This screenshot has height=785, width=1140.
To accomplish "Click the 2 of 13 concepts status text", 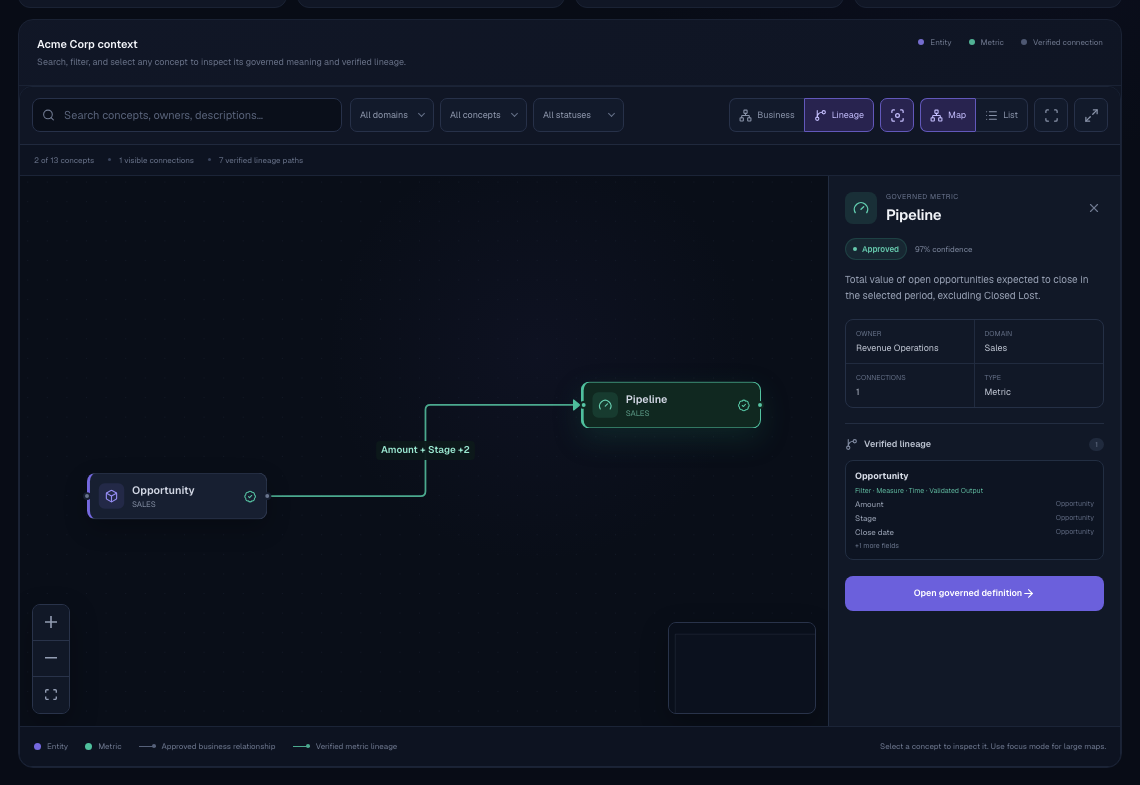I will (64, 161).
